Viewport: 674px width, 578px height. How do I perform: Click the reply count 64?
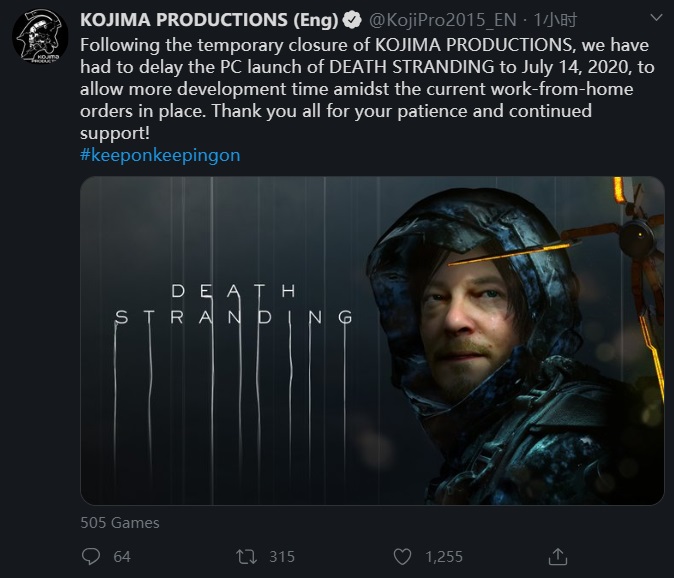(122, 556)
